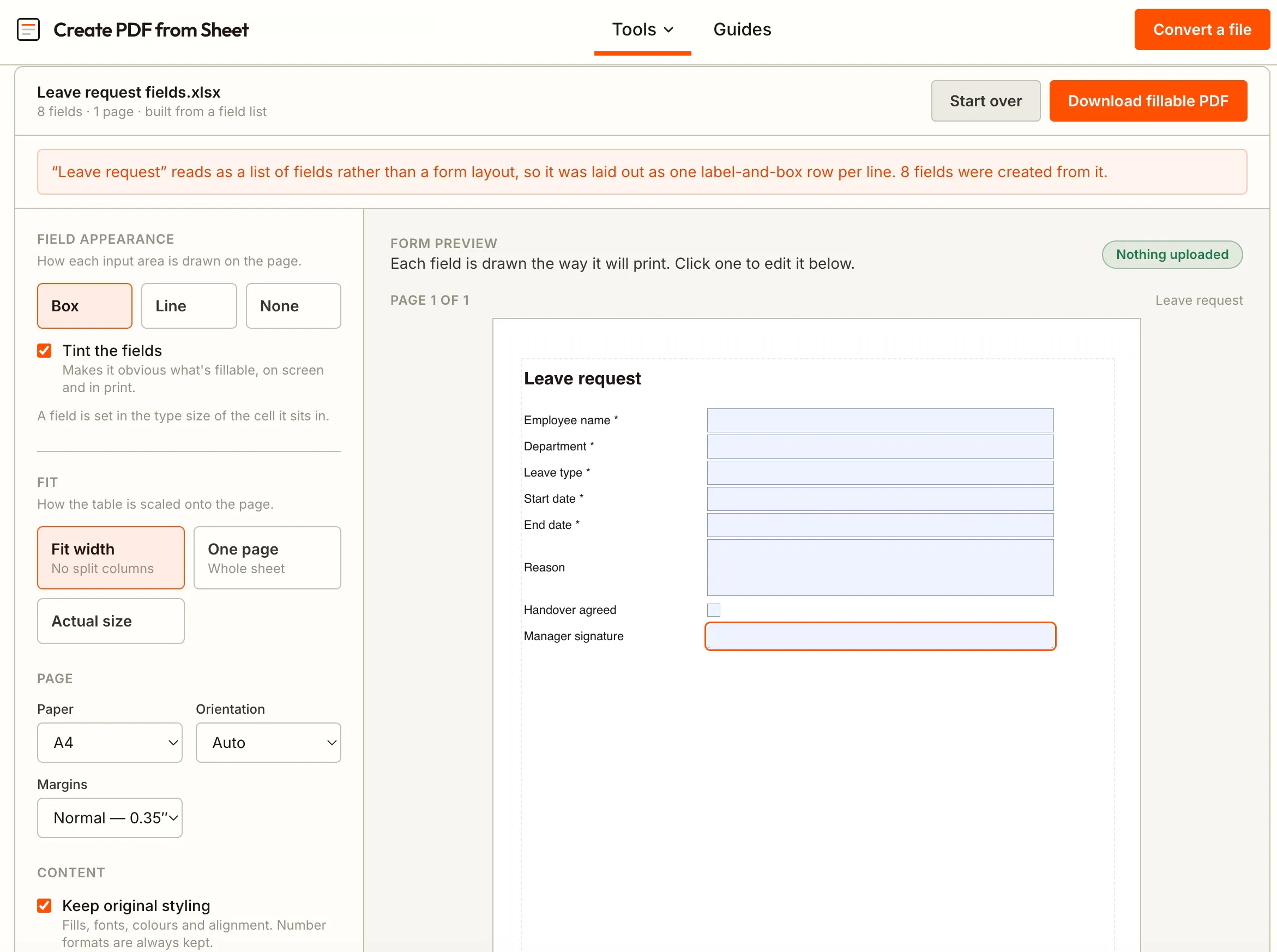Viewport: 1277px width, 952px height.
Task: Click the Convert a file button
Action: point(1202,29)
